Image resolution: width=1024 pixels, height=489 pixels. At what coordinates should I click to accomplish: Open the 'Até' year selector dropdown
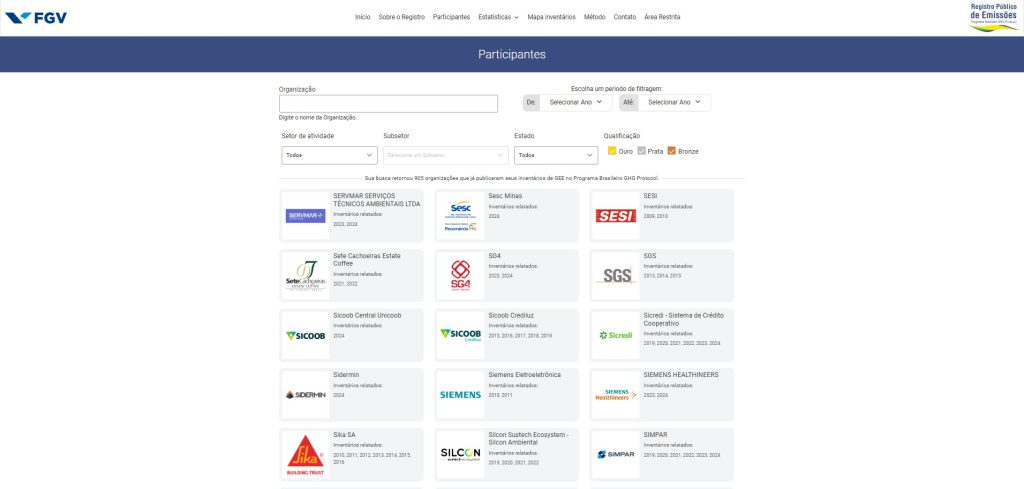tap(674, 102)
